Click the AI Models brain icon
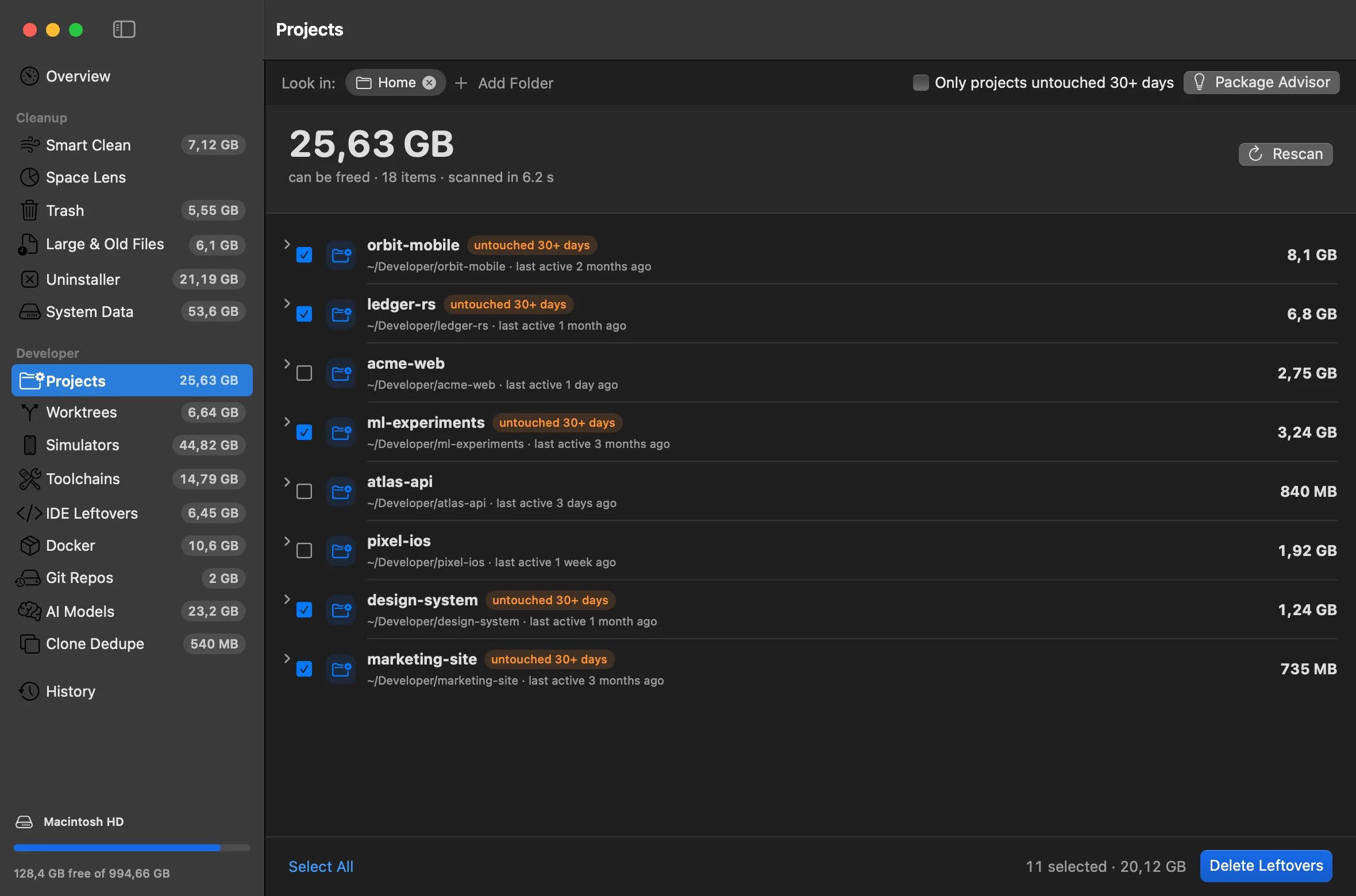The width and height of the screenshot is (1356, 896). [29, 611]
